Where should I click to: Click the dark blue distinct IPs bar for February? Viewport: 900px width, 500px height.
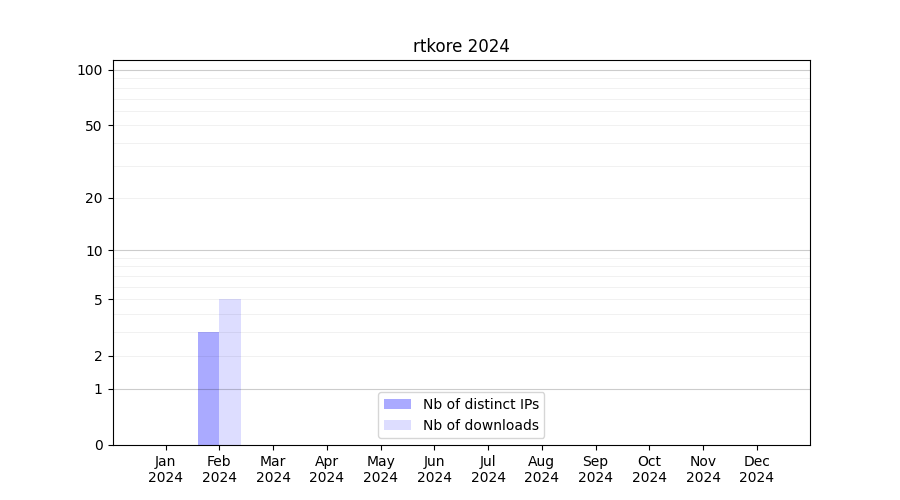point(208,388)
